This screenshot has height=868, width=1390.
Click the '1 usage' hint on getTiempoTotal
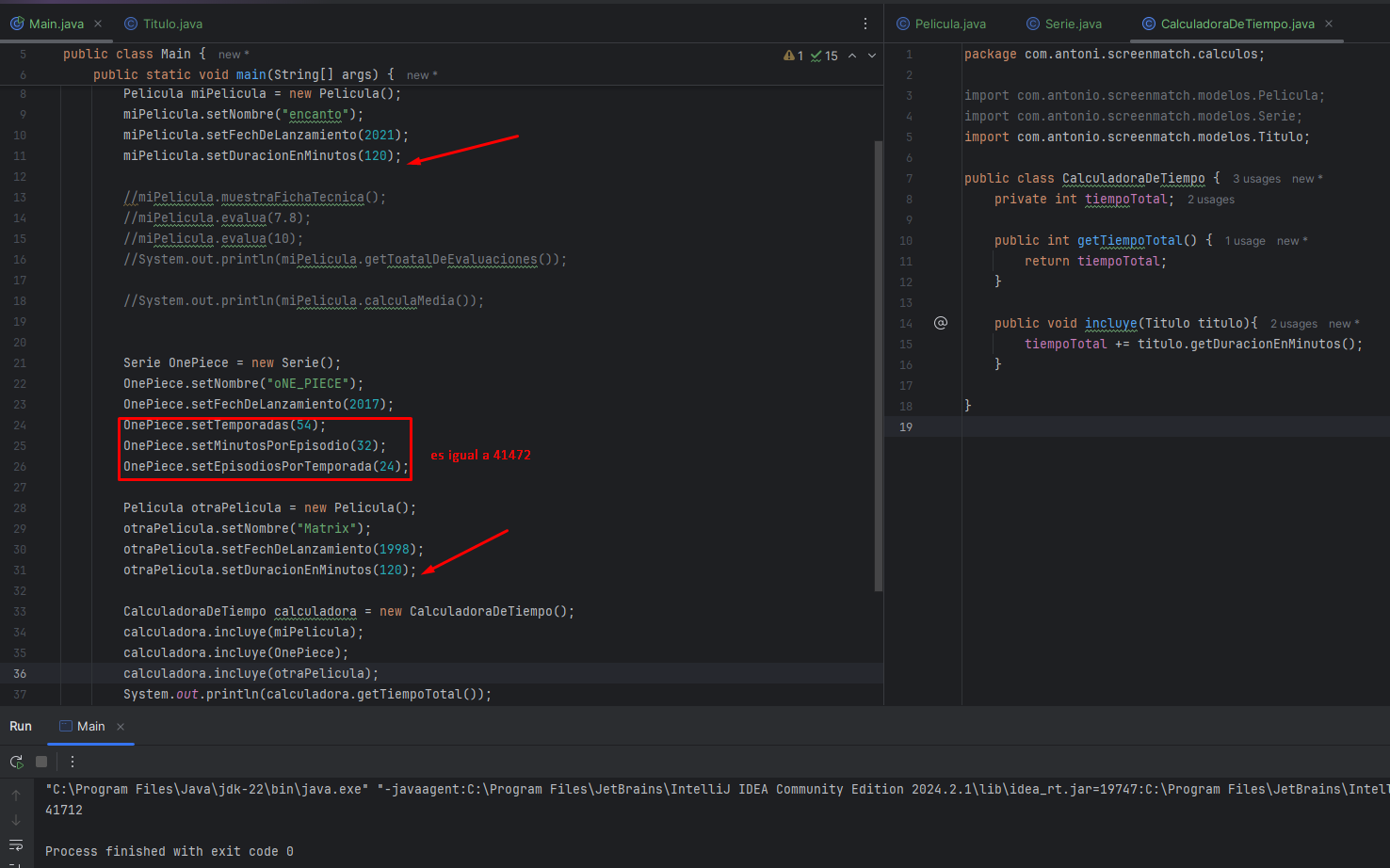[x=1245, y=241]
